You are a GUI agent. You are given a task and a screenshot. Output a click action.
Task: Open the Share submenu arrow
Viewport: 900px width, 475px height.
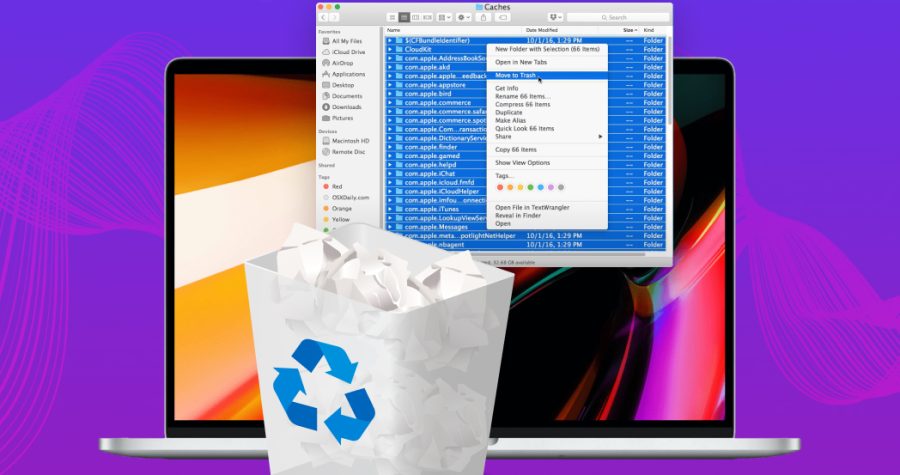[x=600, y=136]
